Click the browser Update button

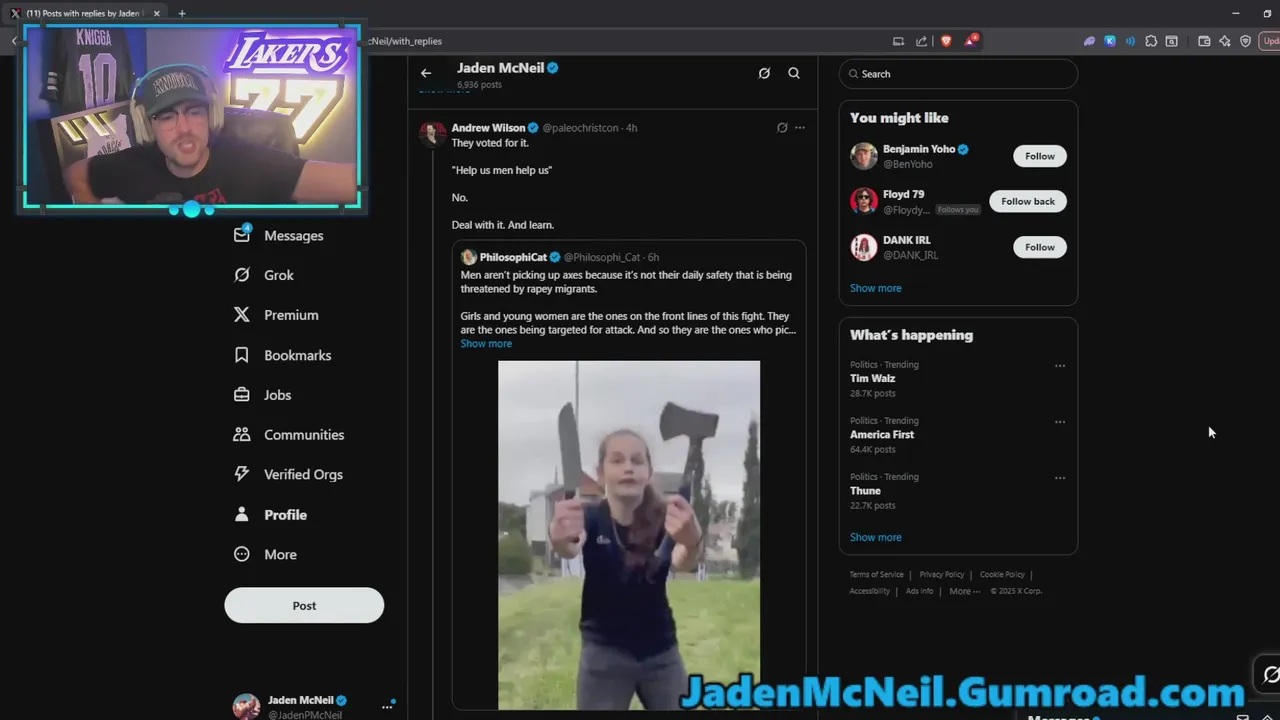(x=1270, y=41)
